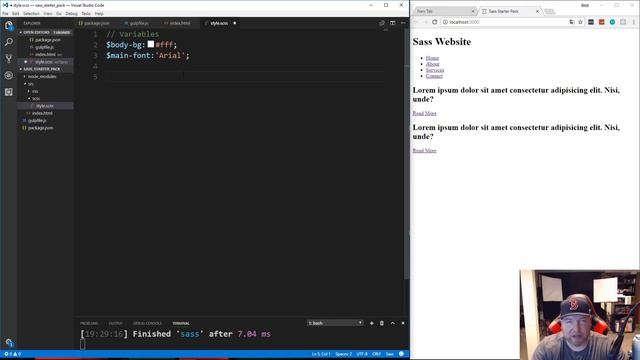
Task: Open the Debug view in activity bar
Action: pyautogui.click(x=9, y=75)
